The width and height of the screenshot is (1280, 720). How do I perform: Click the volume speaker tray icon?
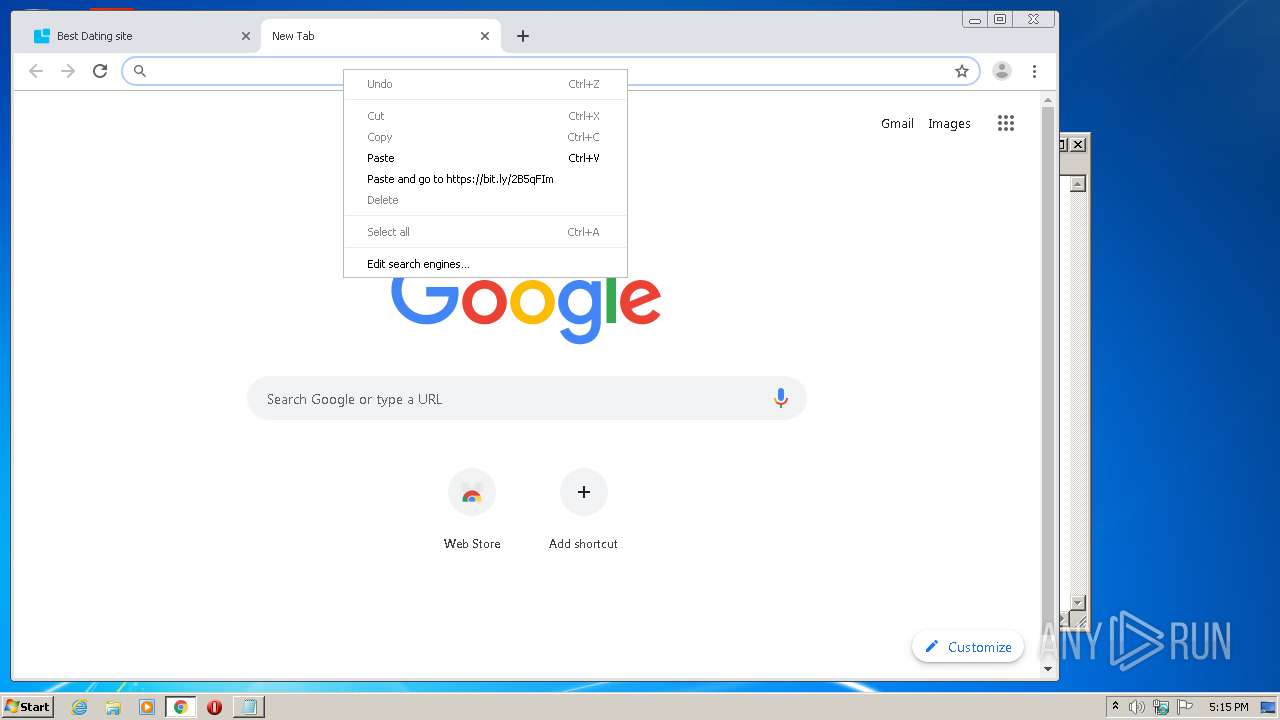(x=1137, y=707)
